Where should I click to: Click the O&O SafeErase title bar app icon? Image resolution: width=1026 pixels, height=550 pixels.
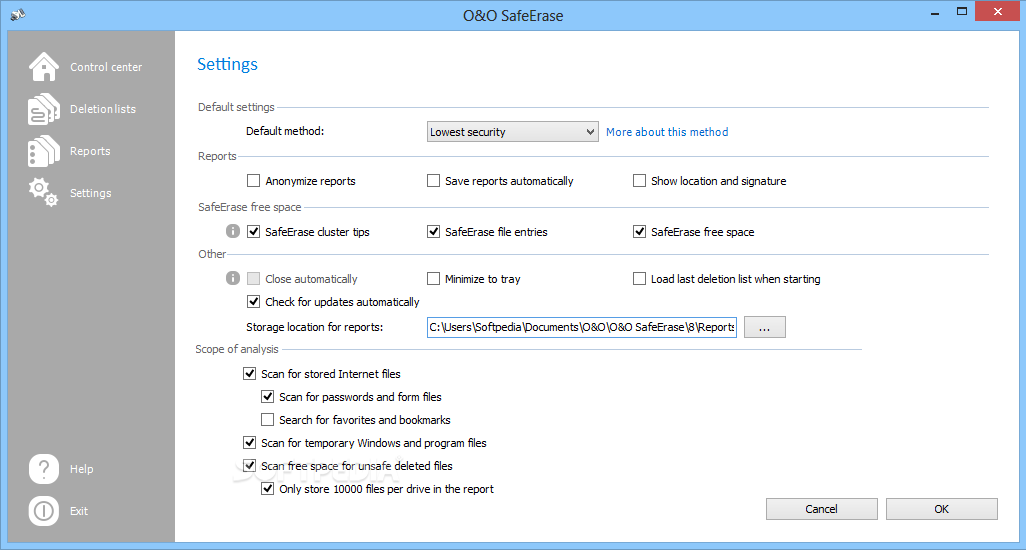18,14
